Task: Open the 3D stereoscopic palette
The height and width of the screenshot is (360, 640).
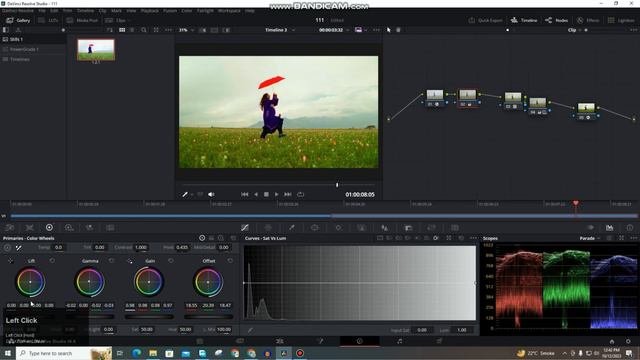Action: (455, 228)
